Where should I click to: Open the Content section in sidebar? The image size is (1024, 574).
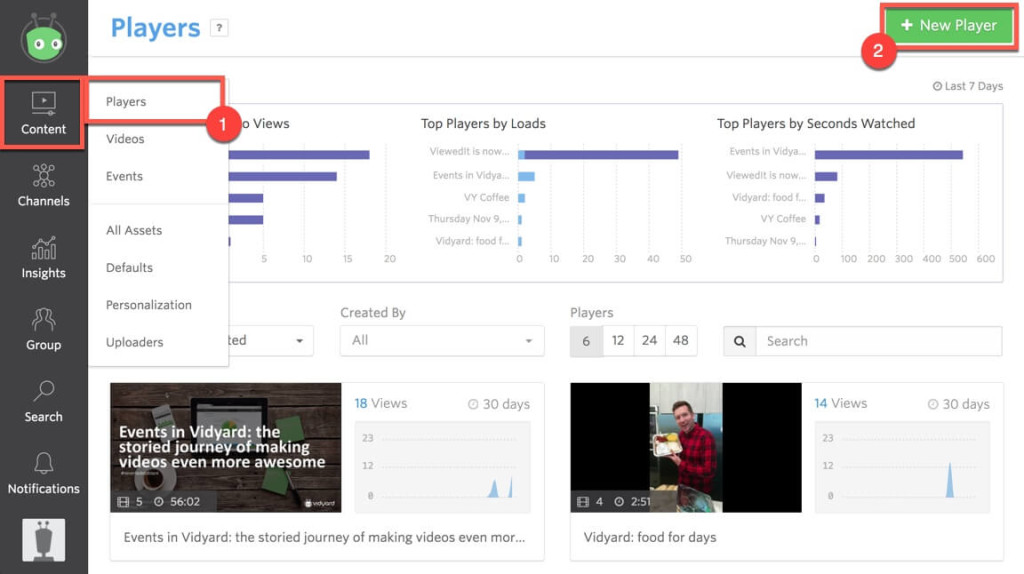[43, 113]
